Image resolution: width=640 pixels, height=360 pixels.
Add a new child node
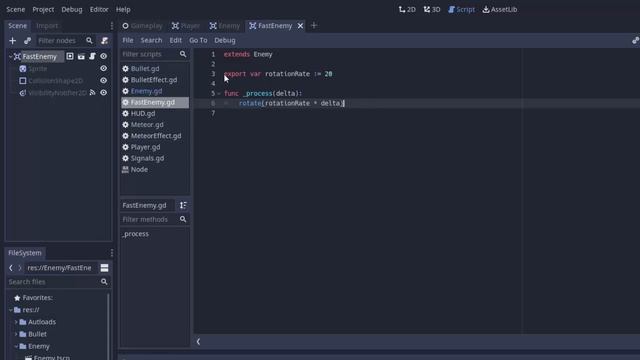click(x=13, y=41)
